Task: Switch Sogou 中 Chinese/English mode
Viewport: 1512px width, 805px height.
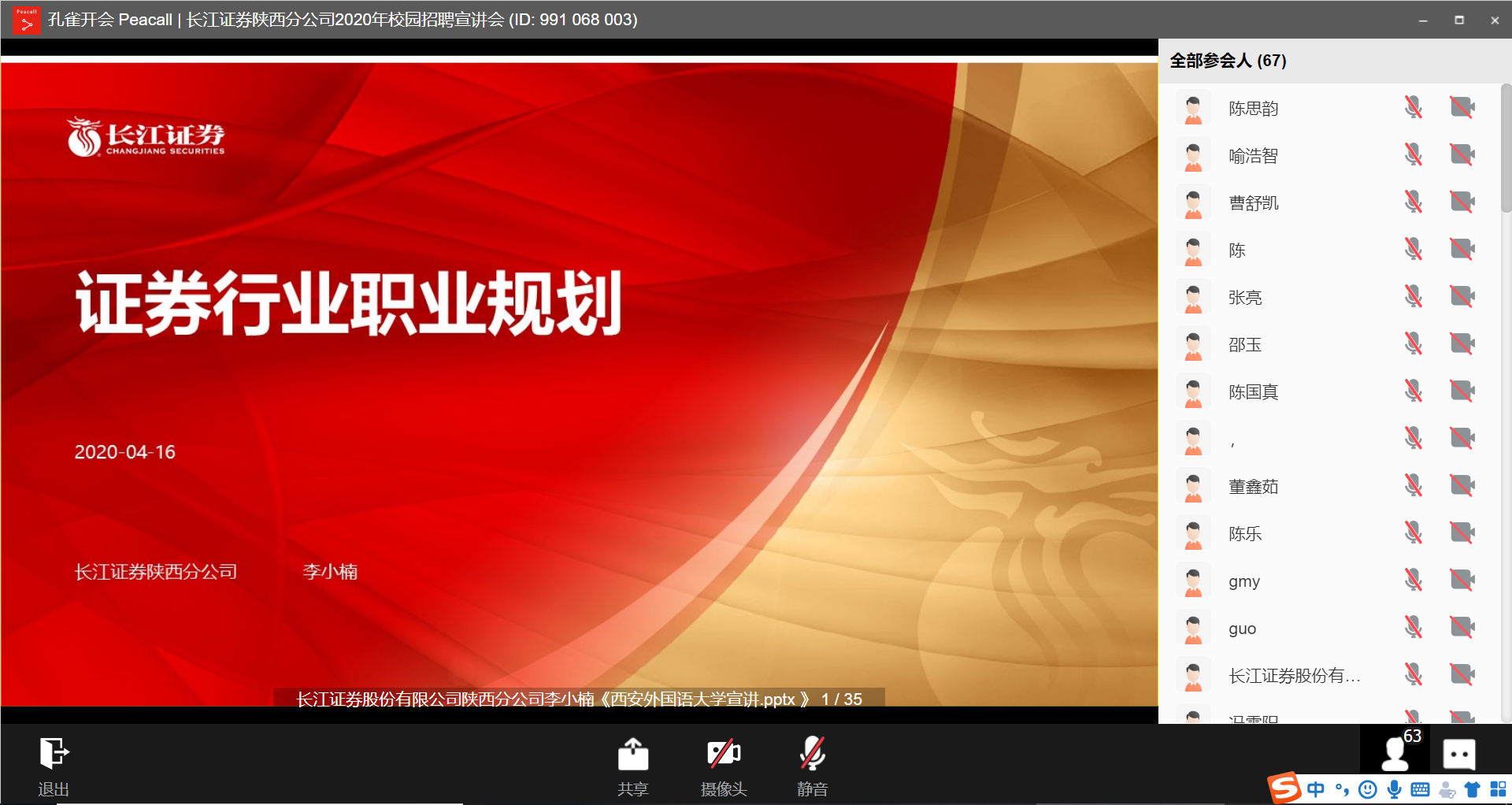Action: point(1316,789)
